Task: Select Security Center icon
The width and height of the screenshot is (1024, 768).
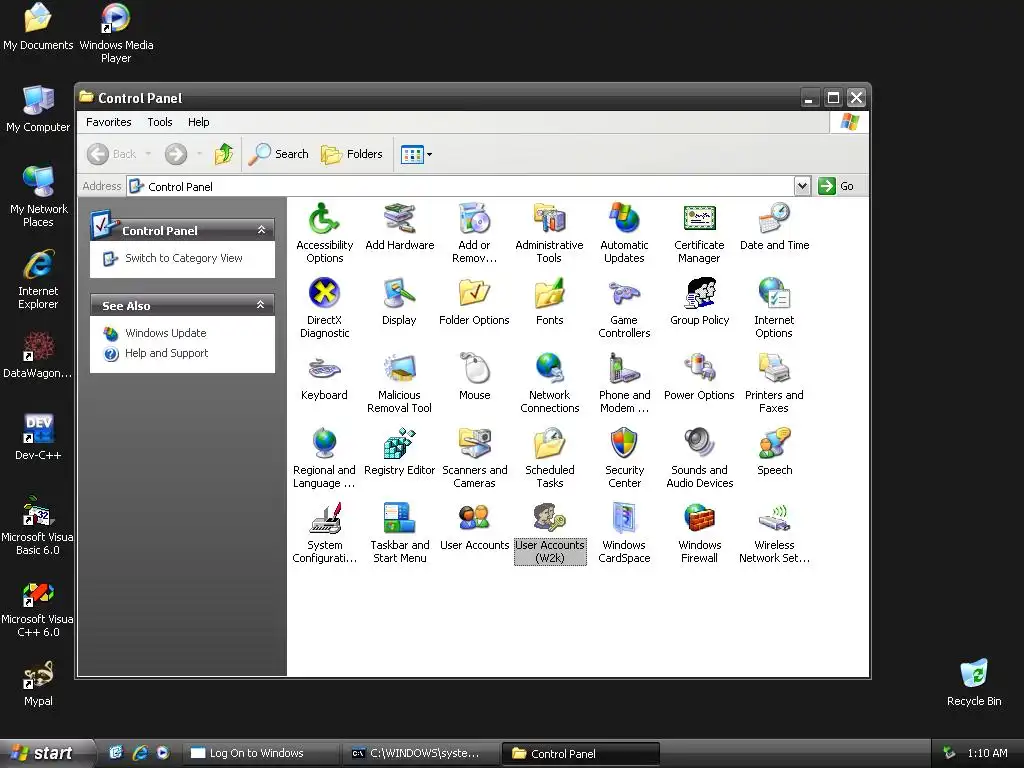Action: tap(624, 458)
